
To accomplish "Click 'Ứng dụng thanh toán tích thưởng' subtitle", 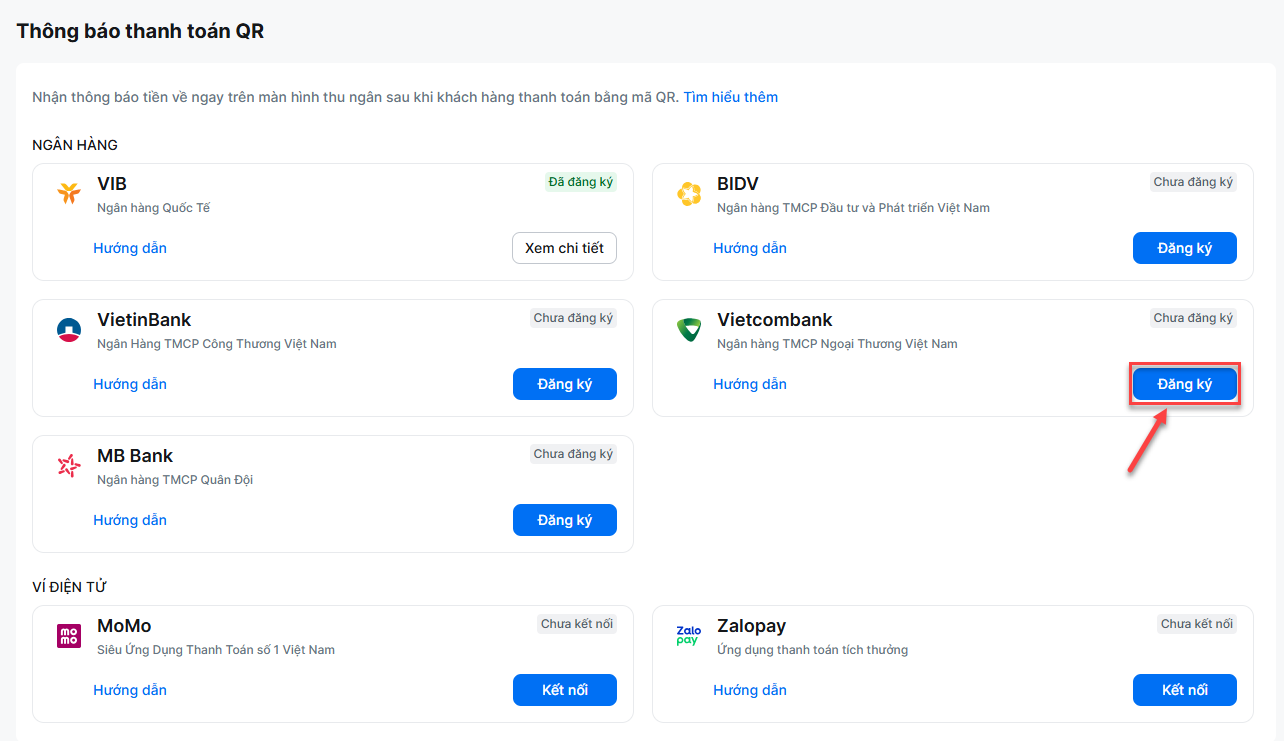I will (813, 650).
